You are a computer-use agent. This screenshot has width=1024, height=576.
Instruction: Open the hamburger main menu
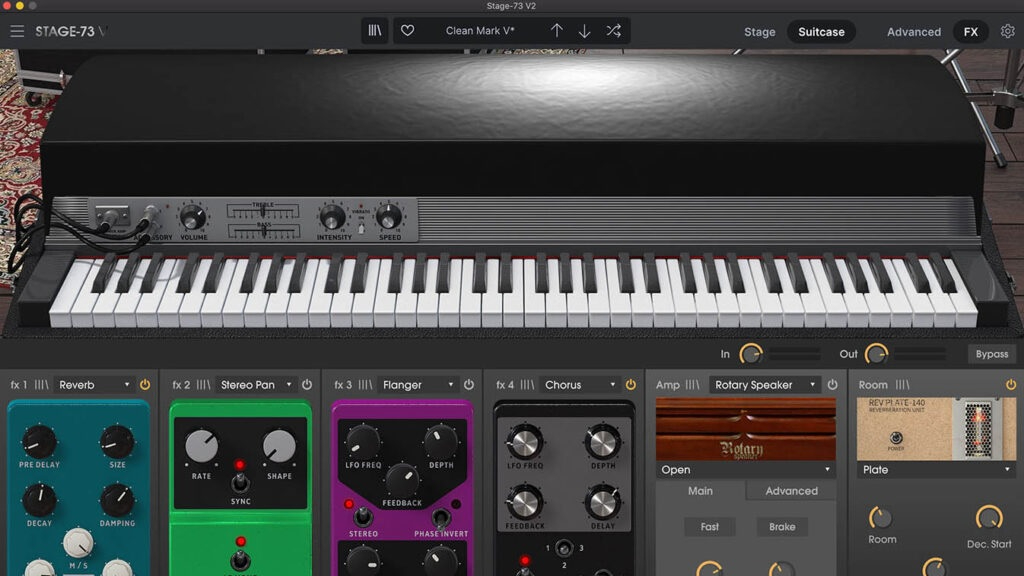tap(17, 31)
